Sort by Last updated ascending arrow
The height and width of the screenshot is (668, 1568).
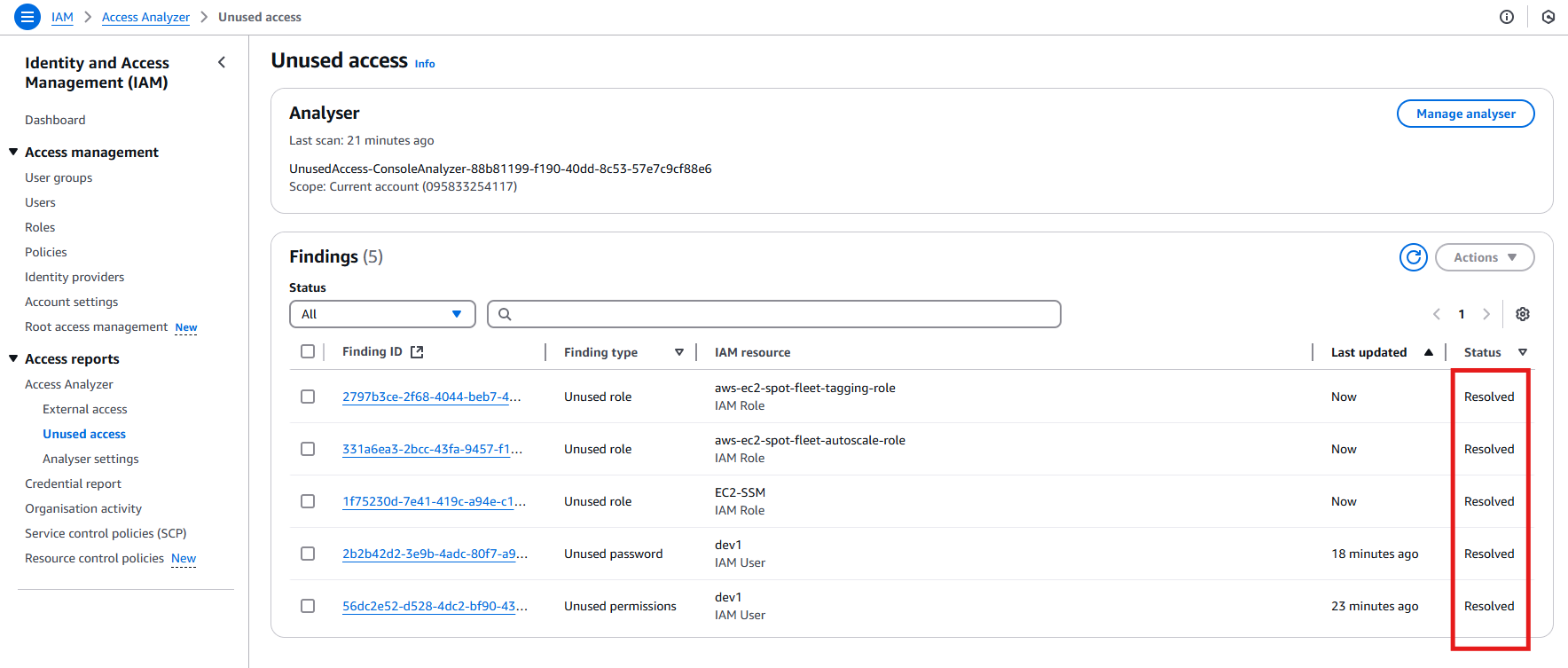(1429, 352)
